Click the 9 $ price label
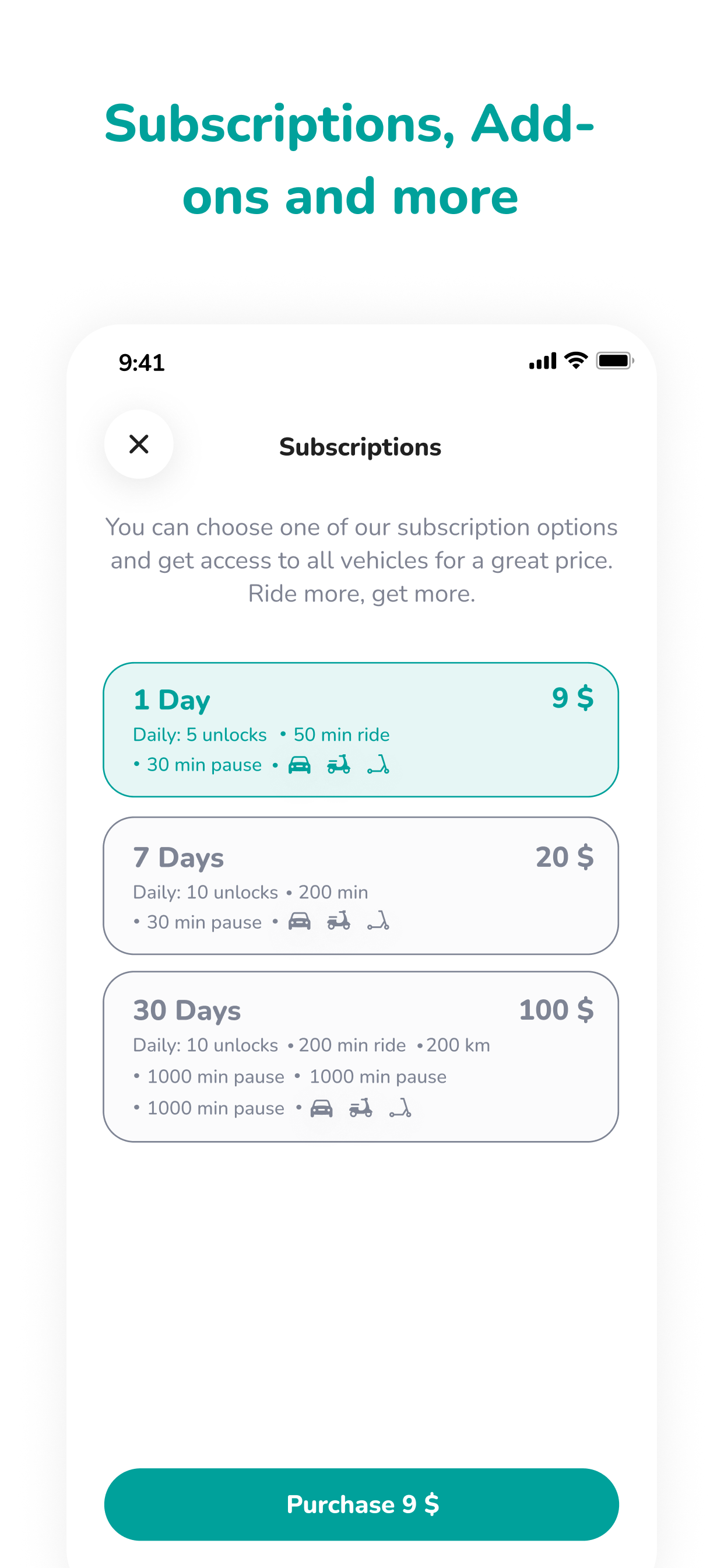 [572, 698]
